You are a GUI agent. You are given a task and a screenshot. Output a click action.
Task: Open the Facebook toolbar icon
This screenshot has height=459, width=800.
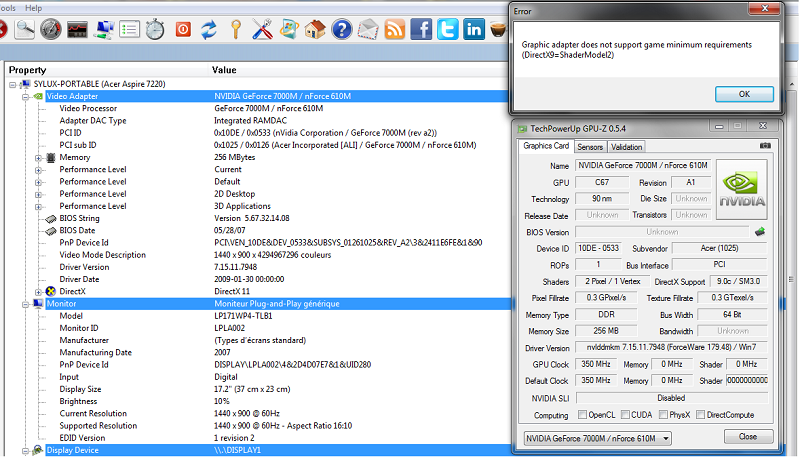coord(421,30)
